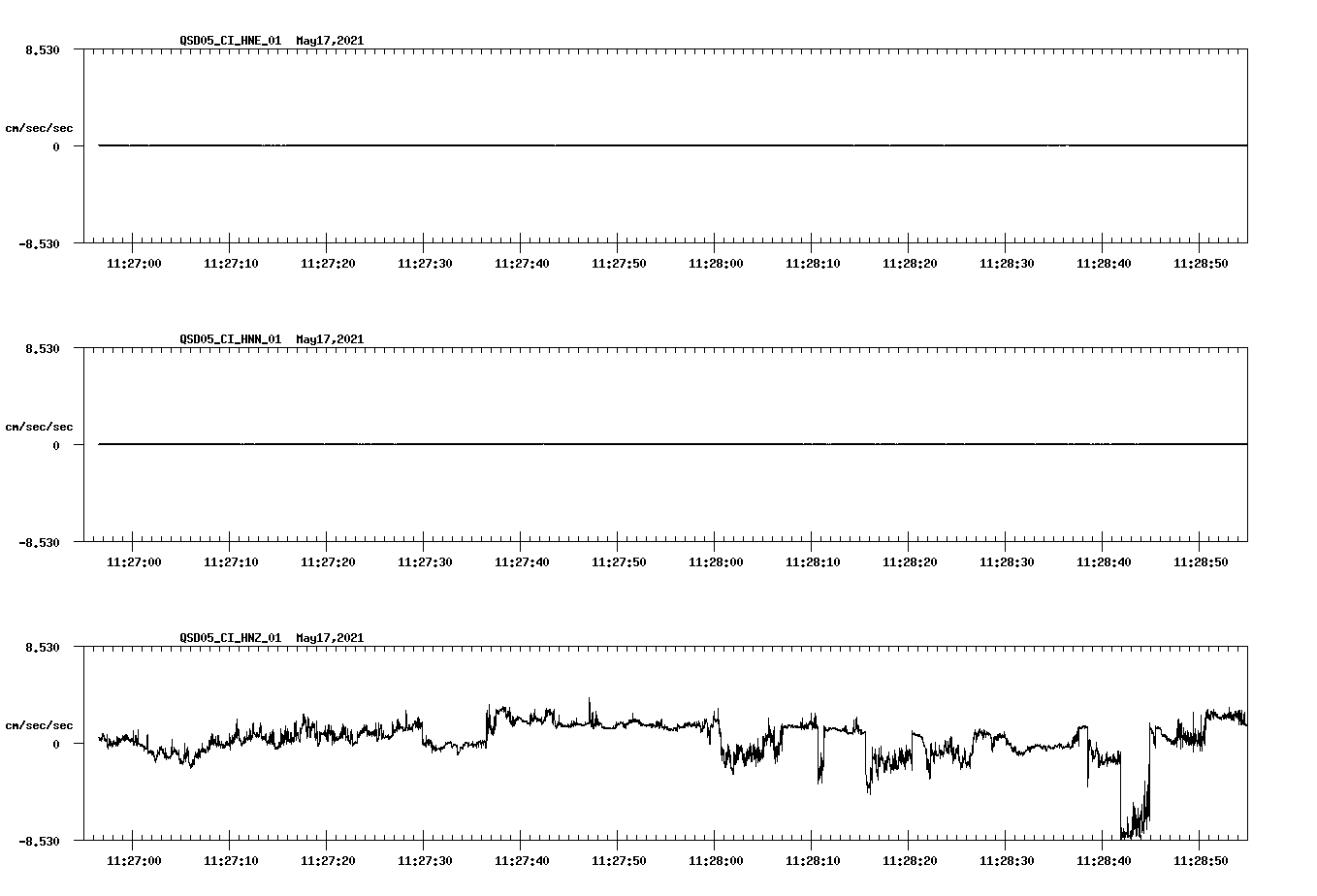Select the flat HNN waveform trace

point(582,444)
